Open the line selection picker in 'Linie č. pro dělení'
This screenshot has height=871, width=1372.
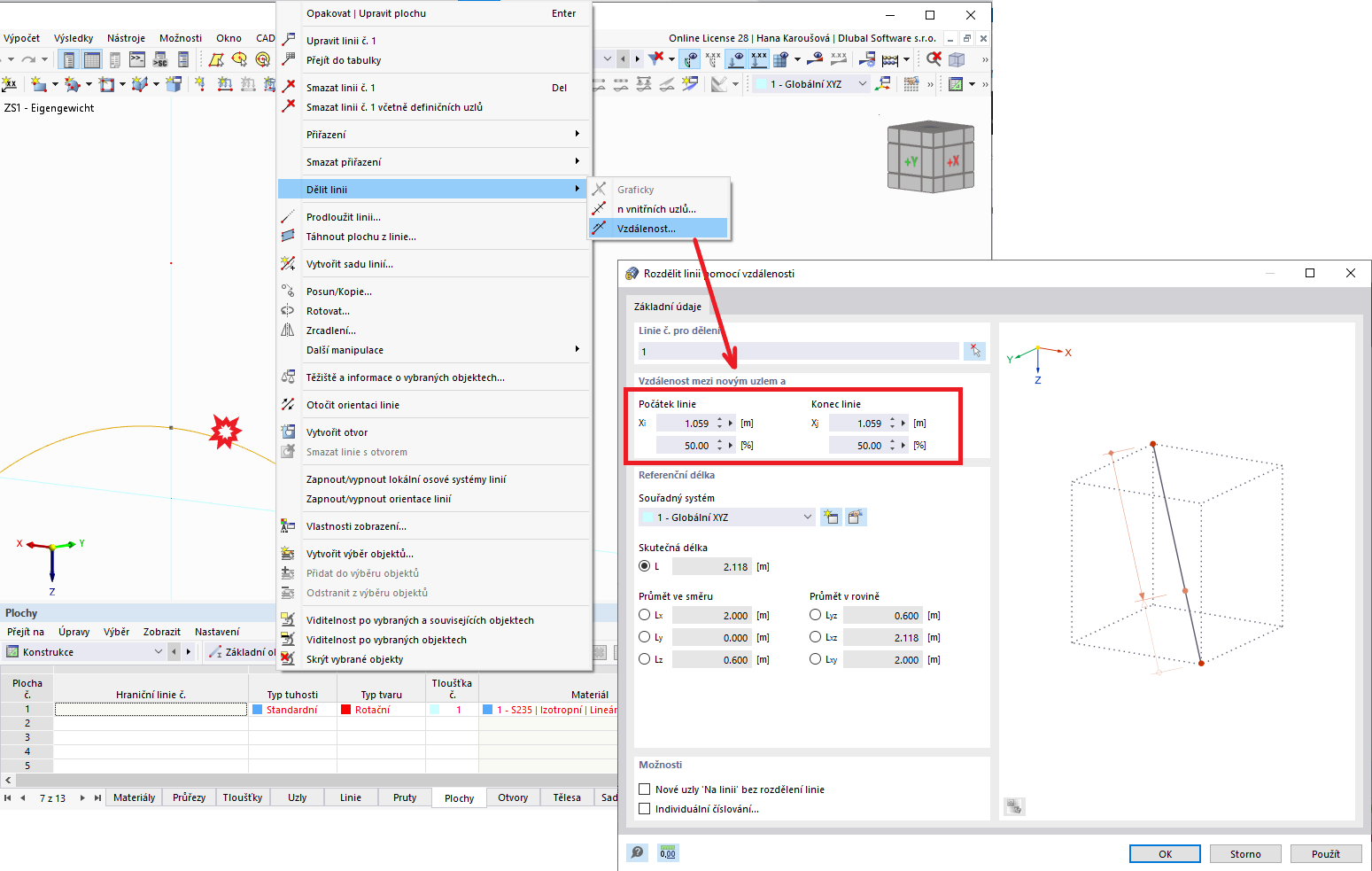click(x=974, y=351)
